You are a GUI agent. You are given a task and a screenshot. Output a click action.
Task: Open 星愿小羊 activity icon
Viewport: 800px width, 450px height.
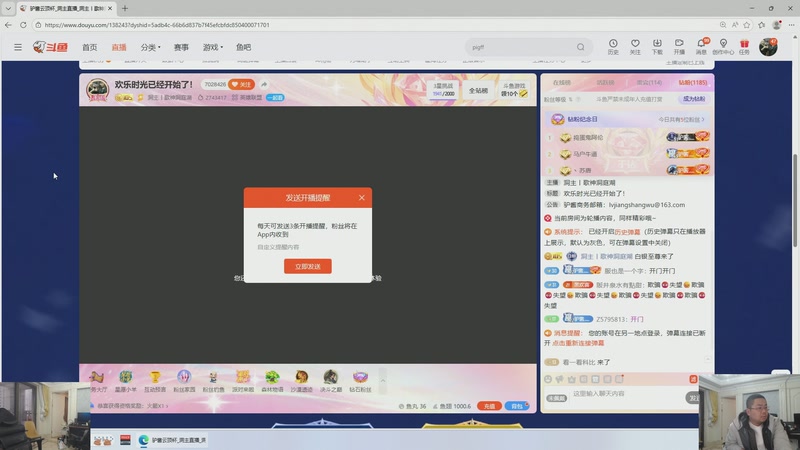[x=126, y=381]
